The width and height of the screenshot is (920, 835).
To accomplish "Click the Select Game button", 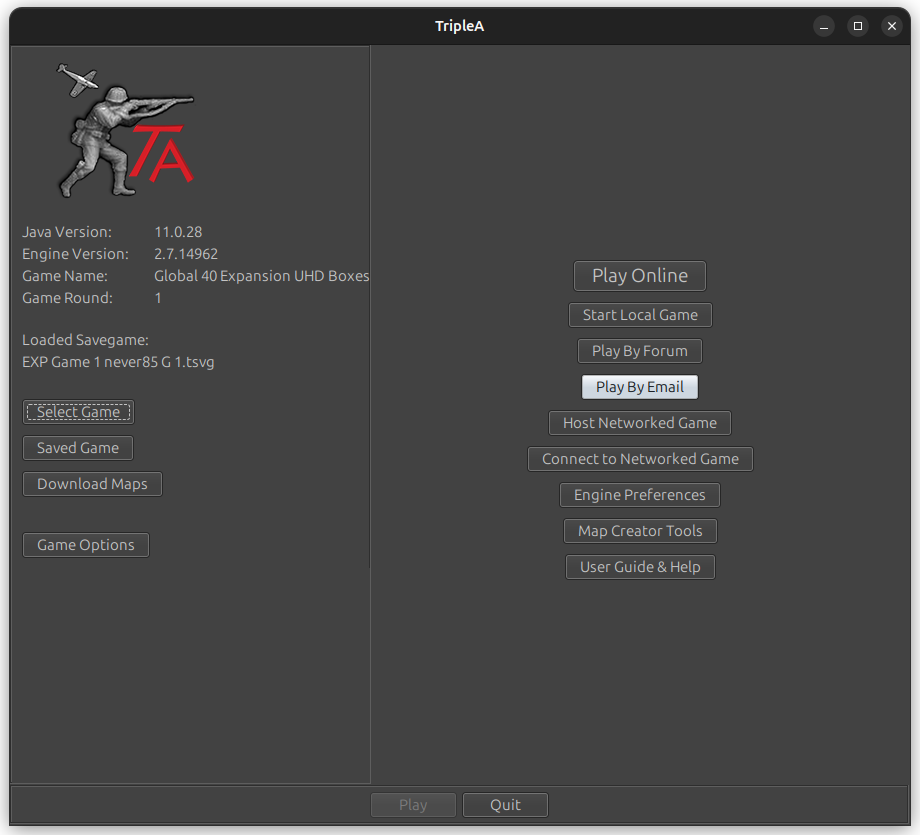I will coord(77,411).
